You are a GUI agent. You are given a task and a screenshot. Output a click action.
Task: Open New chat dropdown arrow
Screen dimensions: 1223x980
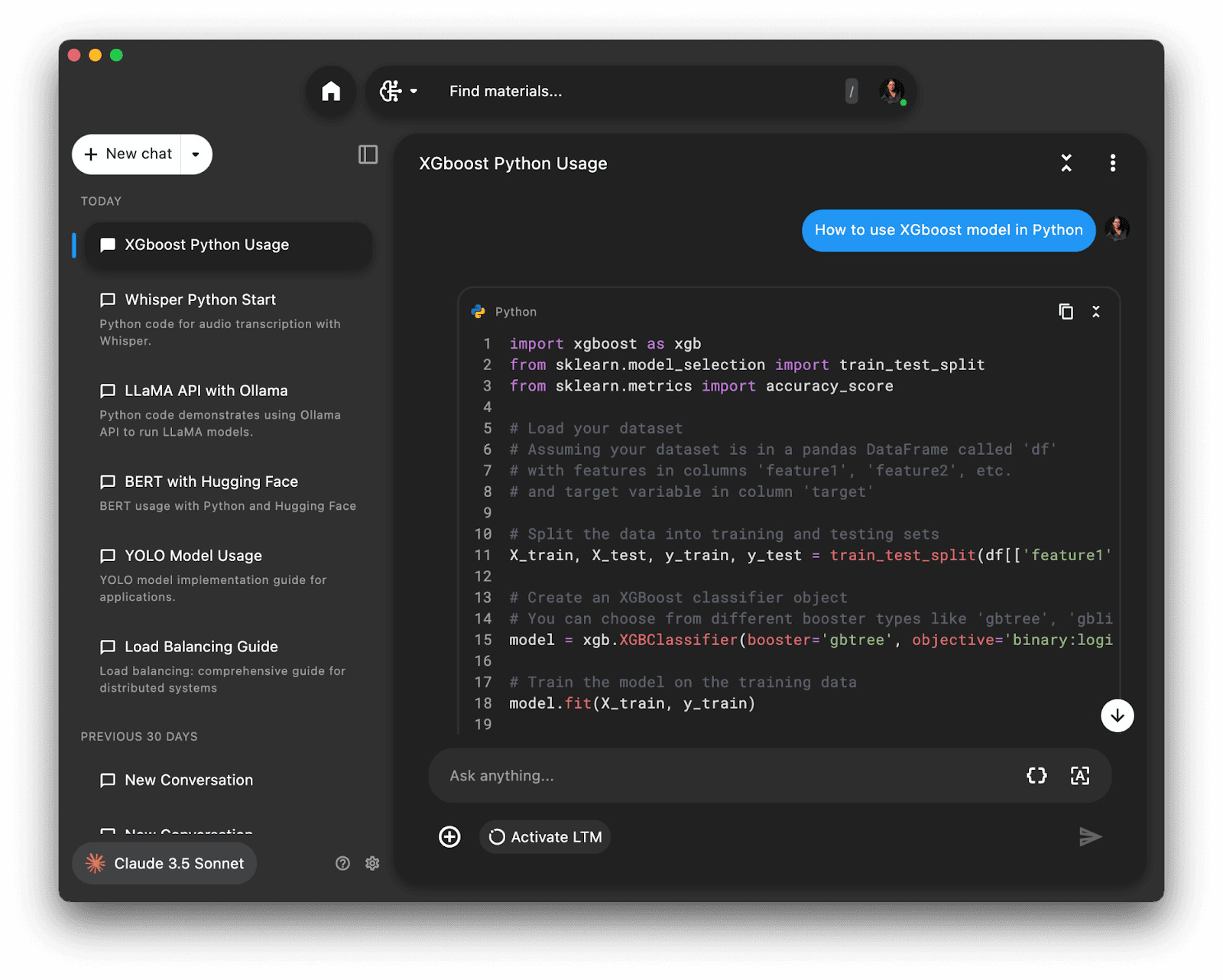point(196,154)
